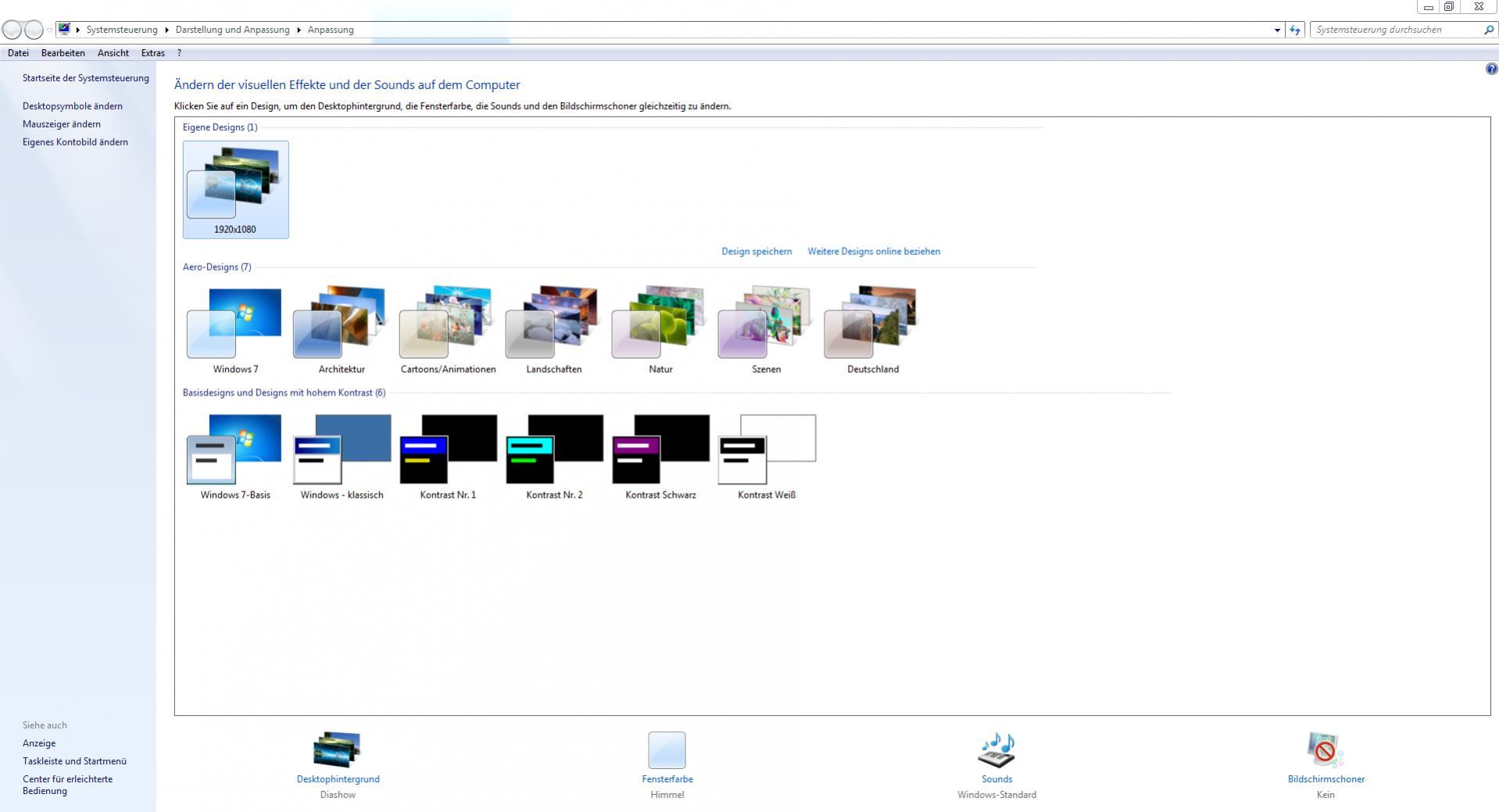Image resolution: width=1499 pixels, height=812 pixels.
Task: Switch to Windows - klassisch theme
Action: pyautogui.click(x=342, y=456)
